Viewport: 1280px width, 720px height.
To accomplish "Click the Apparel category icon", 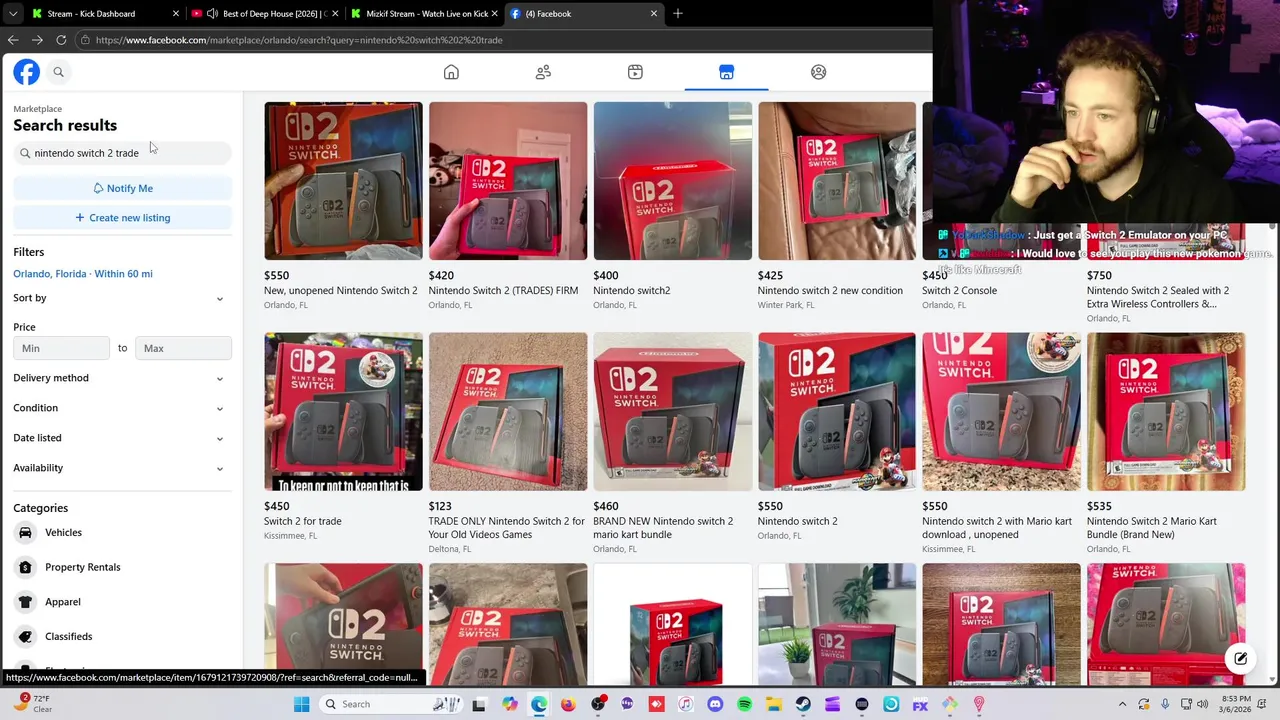I will coord(25,602).
